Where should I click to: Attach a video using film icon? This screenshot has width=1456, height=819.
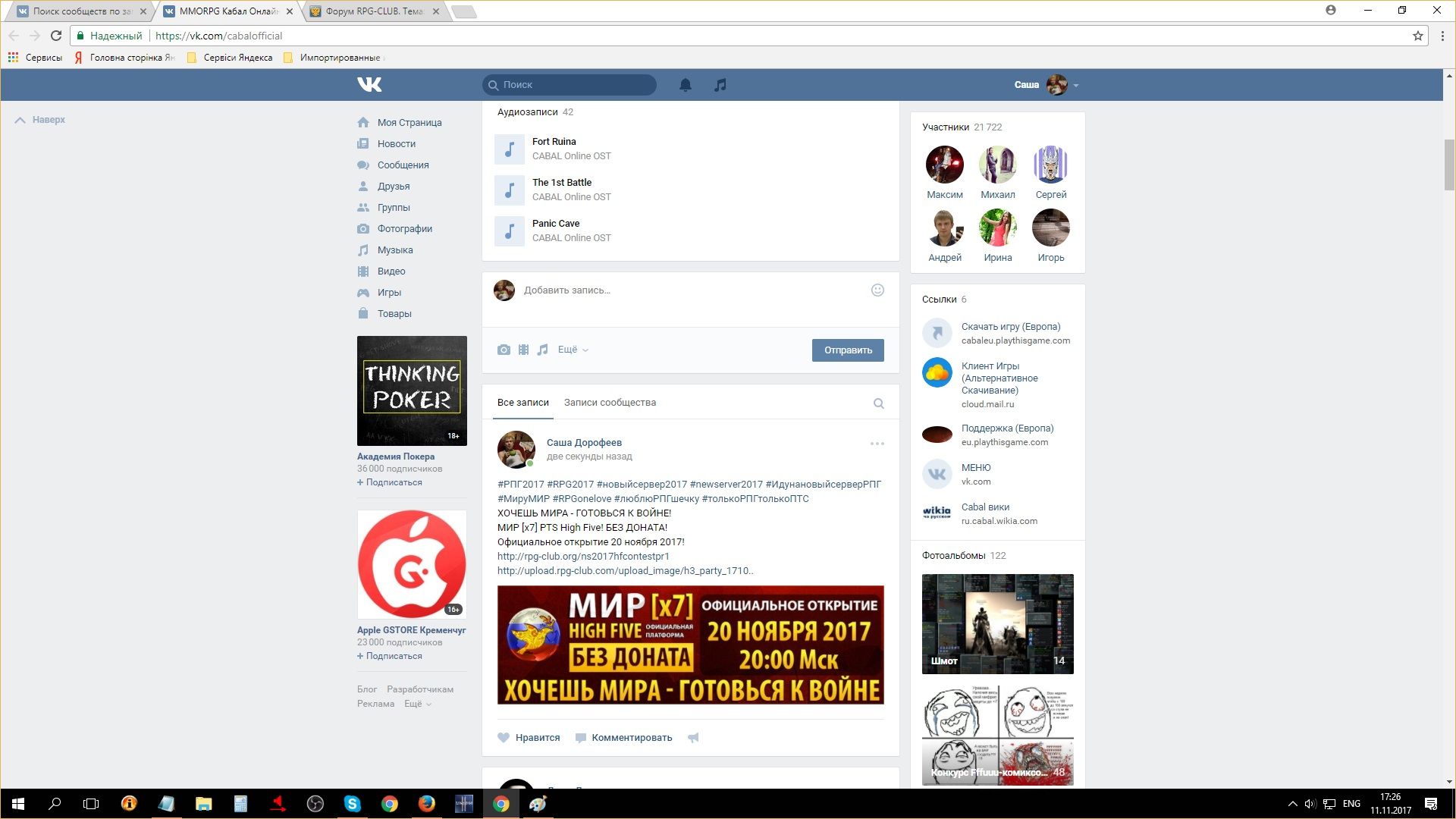(x=523, y=350)
